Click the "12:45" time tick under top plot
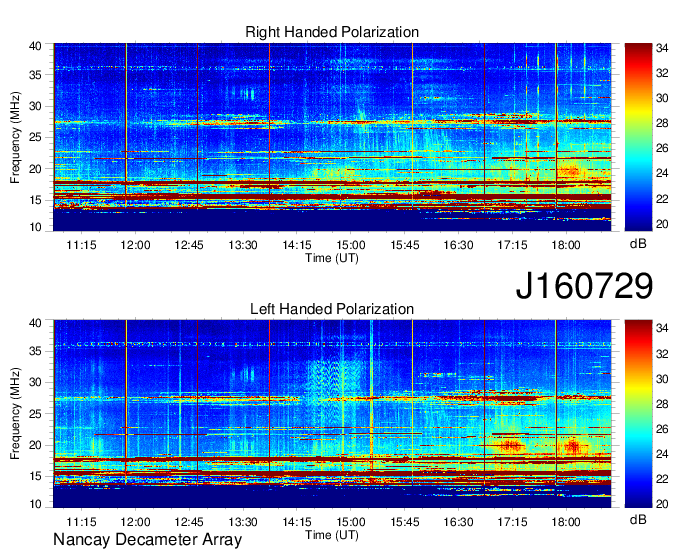680x552 pixels. click(x=189, y=245)
